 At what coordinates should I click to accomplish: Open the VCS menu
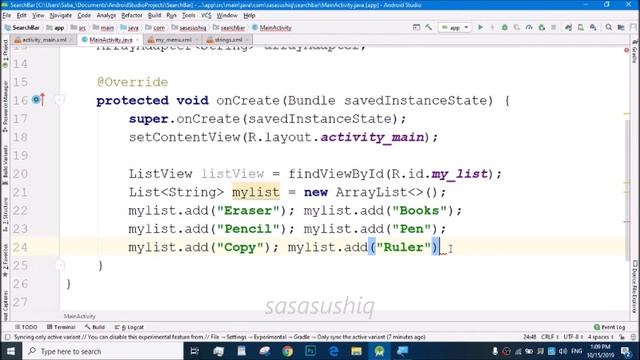pos(206,16)
